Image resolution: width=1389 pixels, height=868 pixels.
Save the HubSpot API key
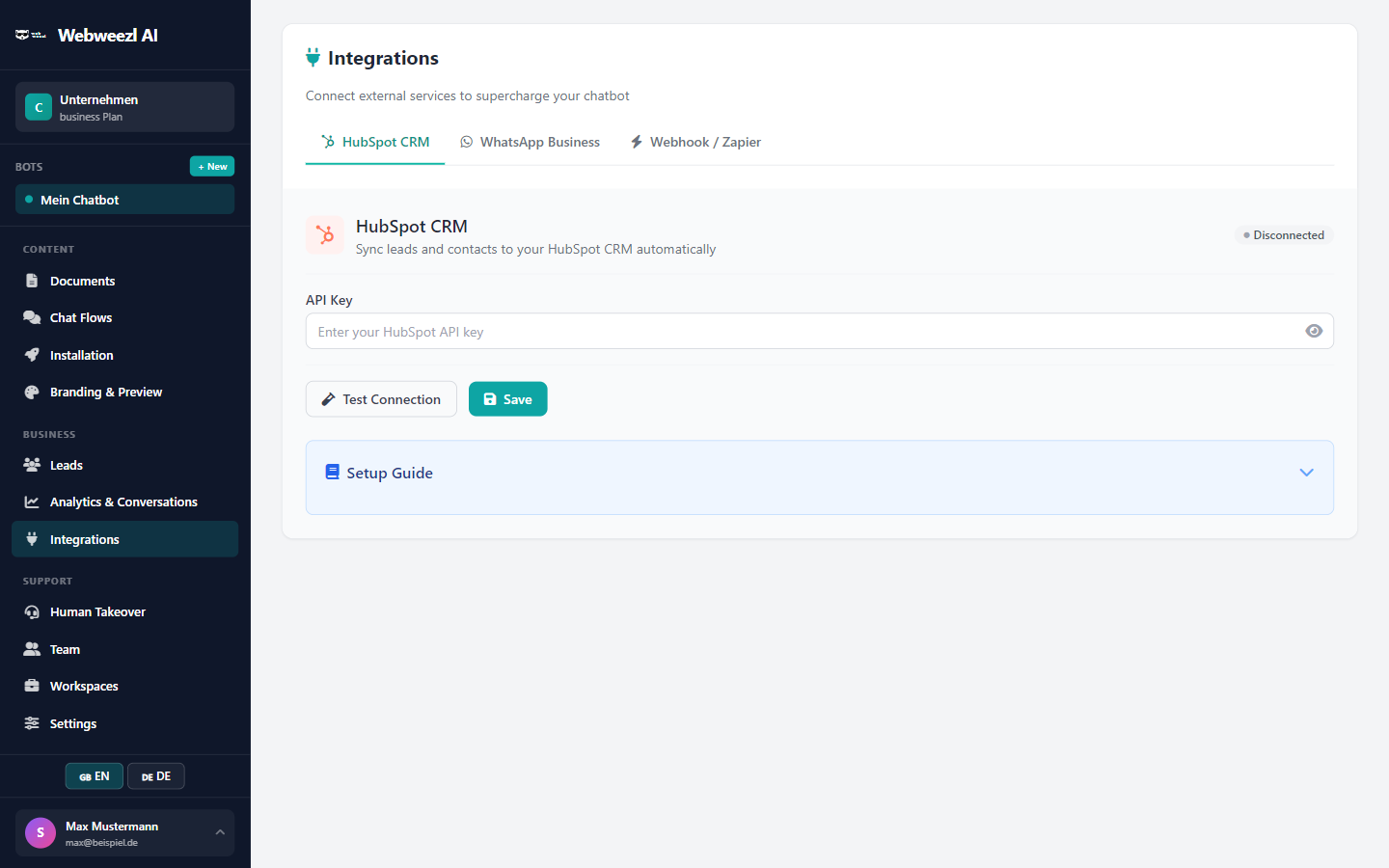coord(507,398)
